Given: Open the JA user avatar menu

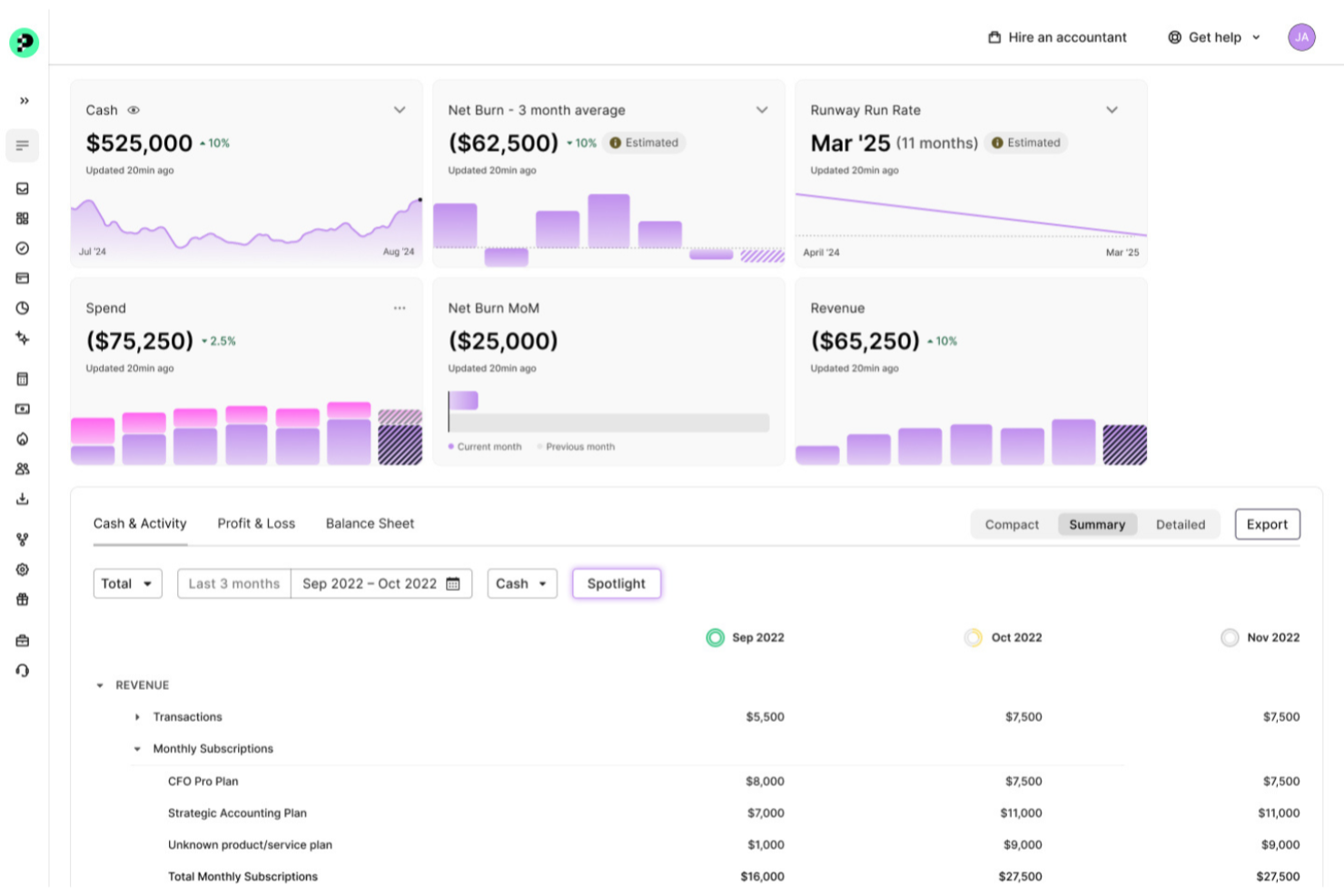Looking at the screenshot, I should pos(1301,37).
